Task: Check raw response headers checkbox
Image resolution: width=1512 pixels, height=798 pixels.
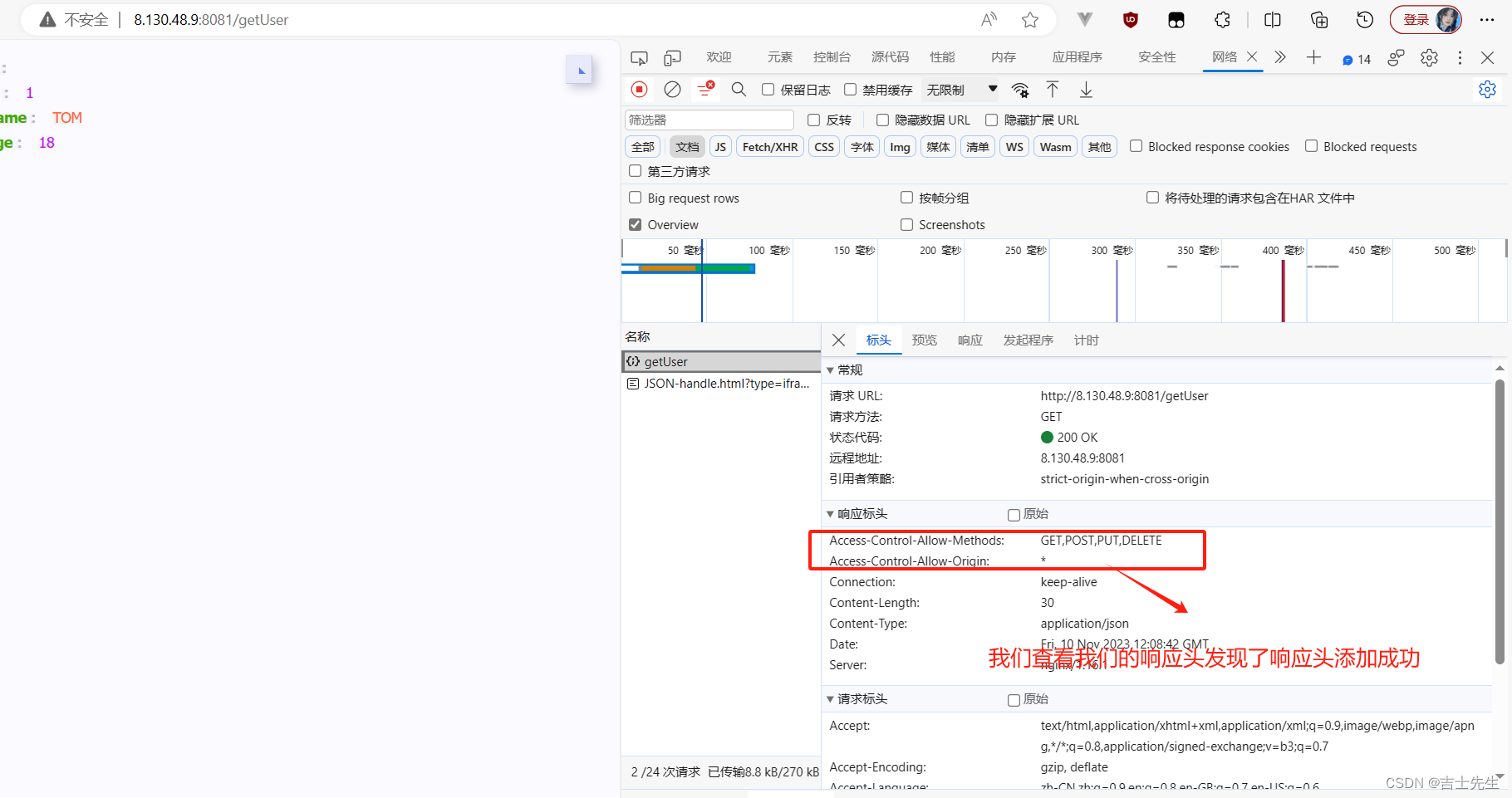Action: click(1014, 515)
